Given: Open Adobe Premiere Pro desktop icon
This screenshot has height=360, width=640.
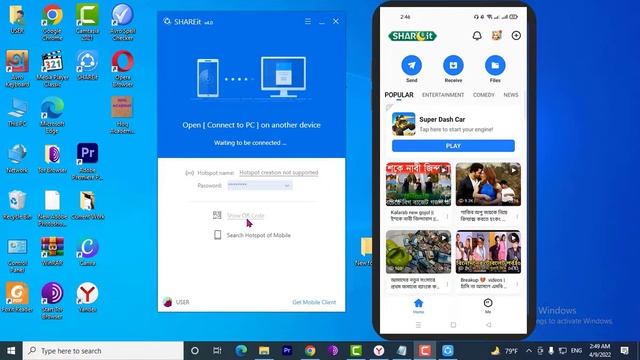Looking at the screenshot, I should (87, 162).
